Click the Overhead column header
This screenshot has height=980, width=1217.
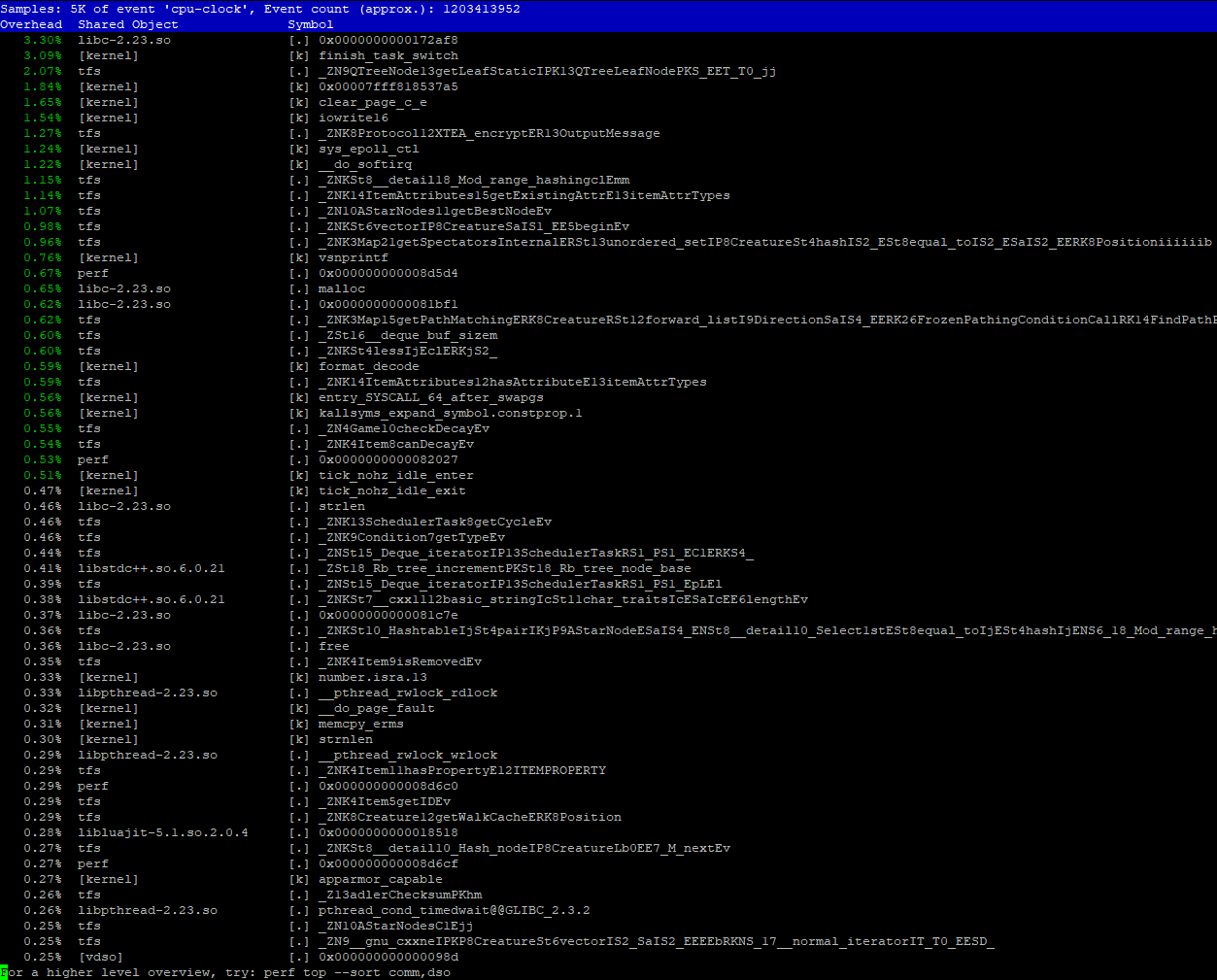[x=31, y=24]
